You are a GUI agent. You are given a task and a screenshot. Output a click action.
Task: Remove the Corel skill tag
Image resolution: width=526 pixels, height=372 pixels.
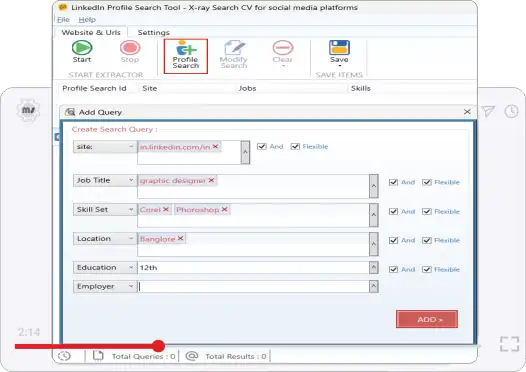point(166,209)
